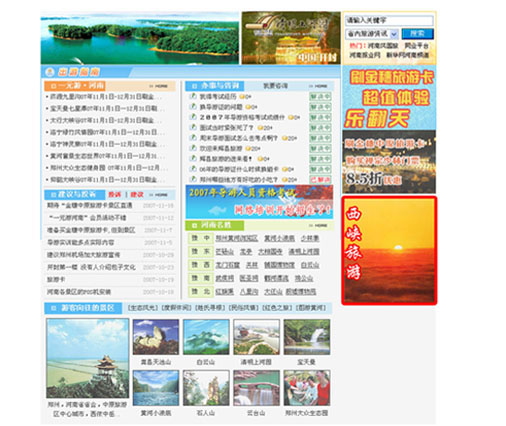
Task: Open MORE link in 一元游·河南 header
Action: [x=159, y=86]
